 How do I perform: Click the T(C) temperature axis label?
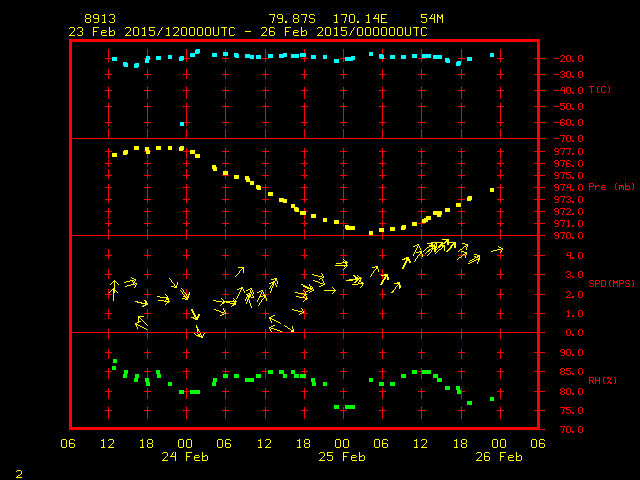click(600, 89)
